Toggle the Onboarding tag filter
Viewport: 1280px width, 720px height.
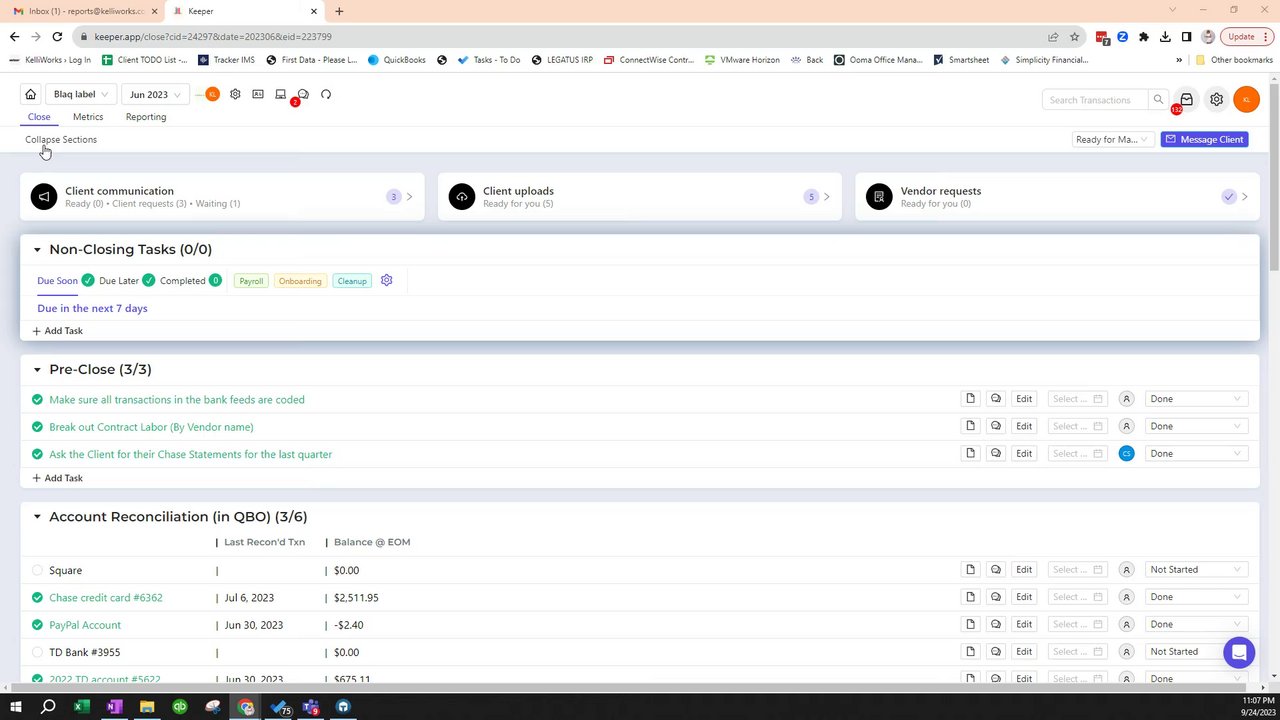pos(300,281)
